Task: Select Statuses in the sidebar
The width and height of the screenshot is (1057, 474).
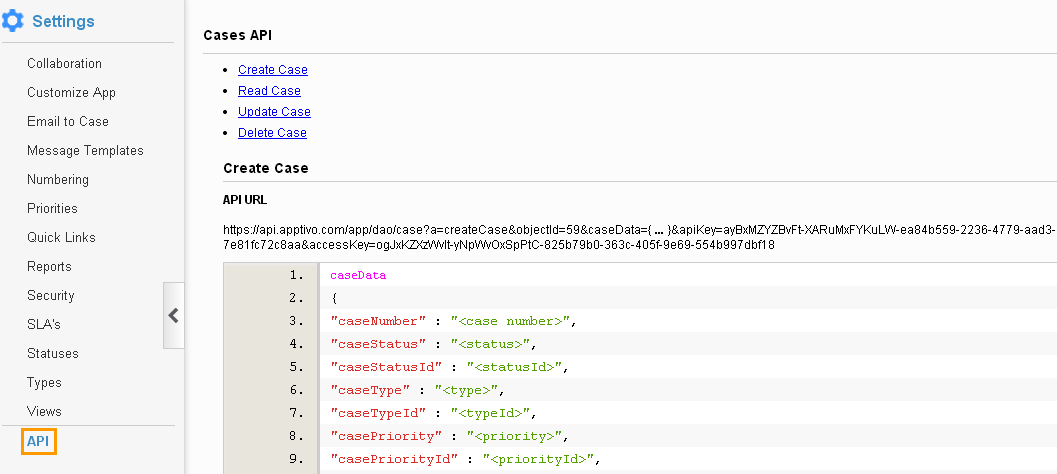Action: click(x=53, y=353)
